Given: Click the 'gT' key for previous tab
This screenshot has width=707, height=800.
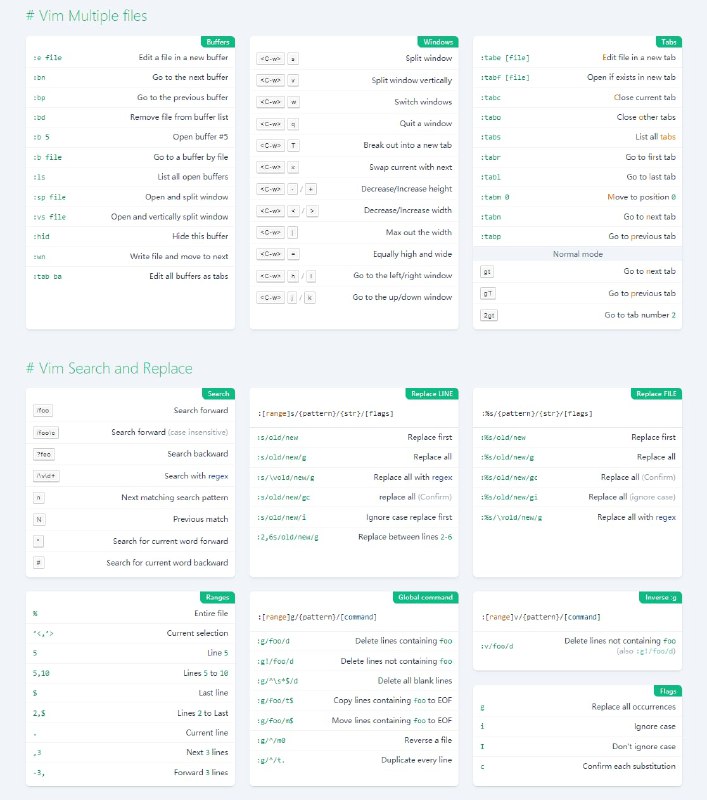Looking at the screenshot, I should point(488,293).
